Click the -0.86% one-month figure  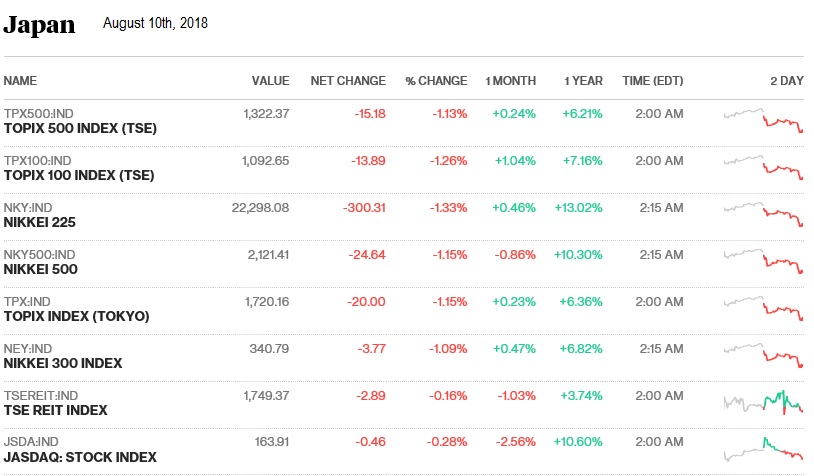(515, 255)
